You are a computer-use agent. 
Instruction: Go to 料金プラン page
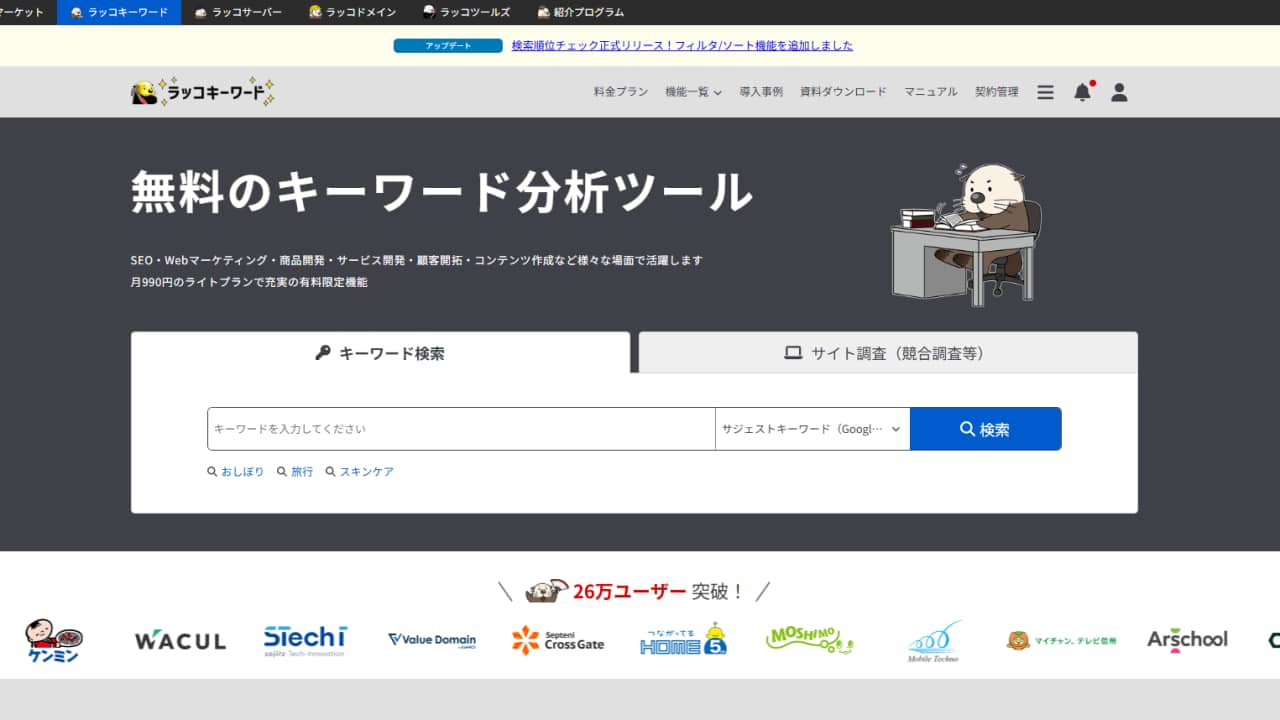point(621,92)
